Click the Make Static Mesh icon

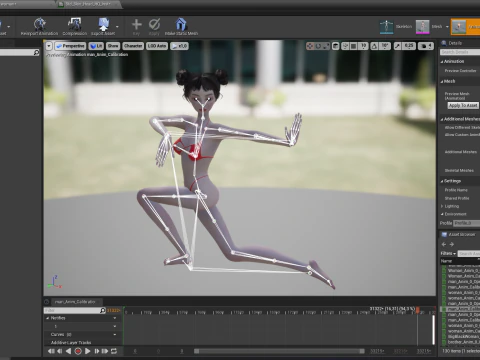click(181, 24)
